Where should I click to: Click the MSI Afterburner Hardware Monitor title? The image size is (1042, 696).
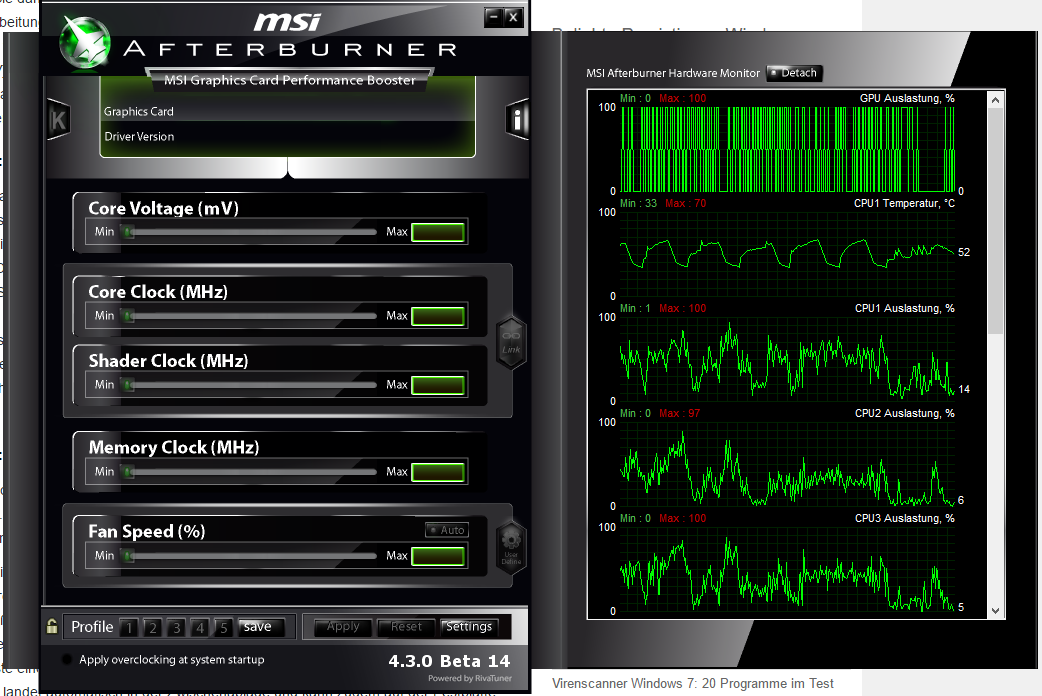click(x=673, y=73)
